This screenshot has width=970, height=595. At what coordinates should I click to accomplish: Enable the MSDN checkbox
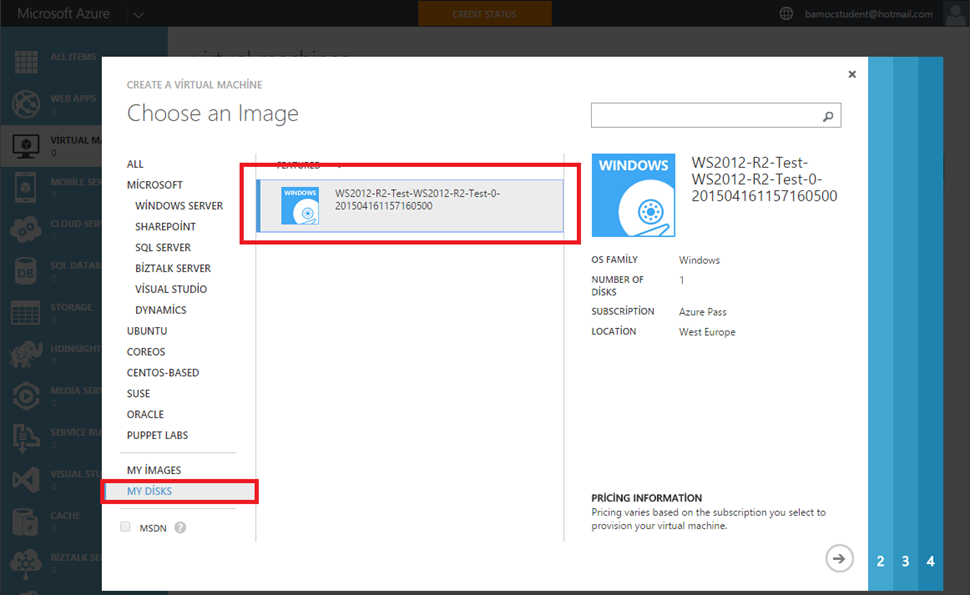(126, 527)
